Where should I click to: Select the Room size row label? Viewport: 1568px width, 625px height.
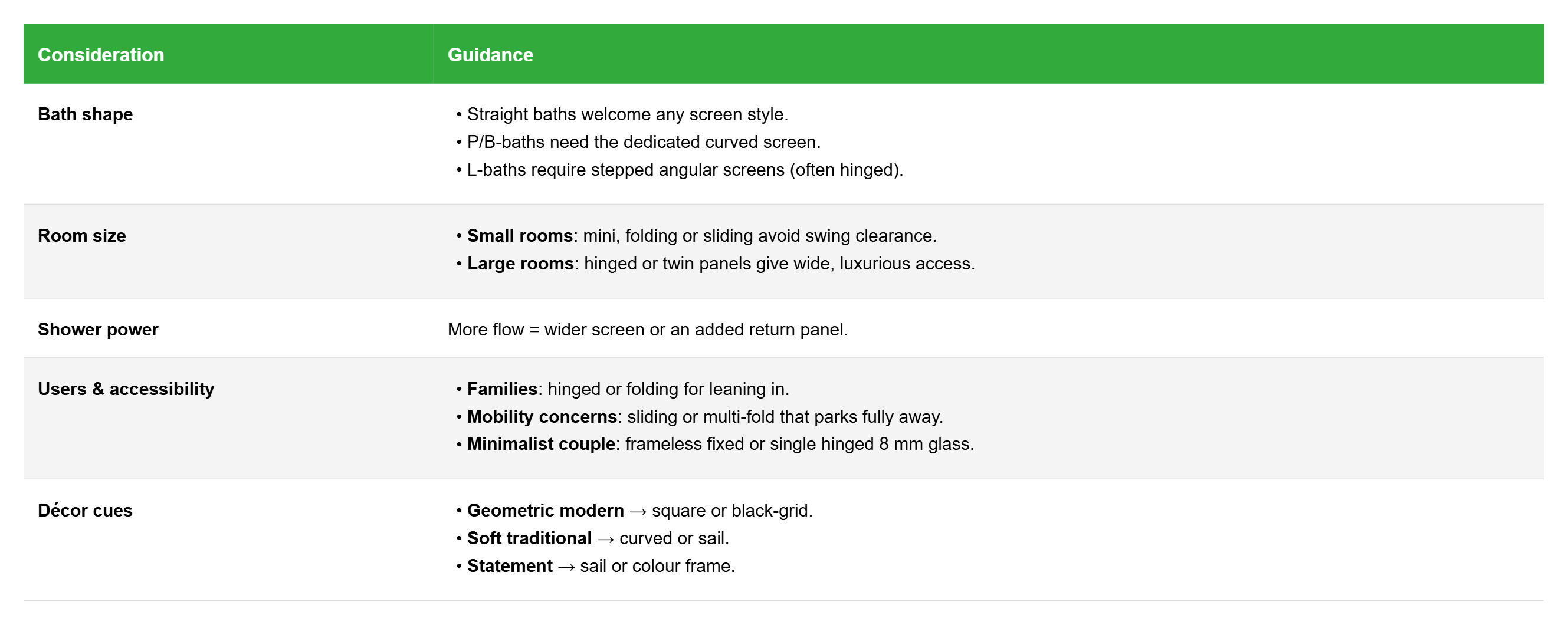coord(81,235)
